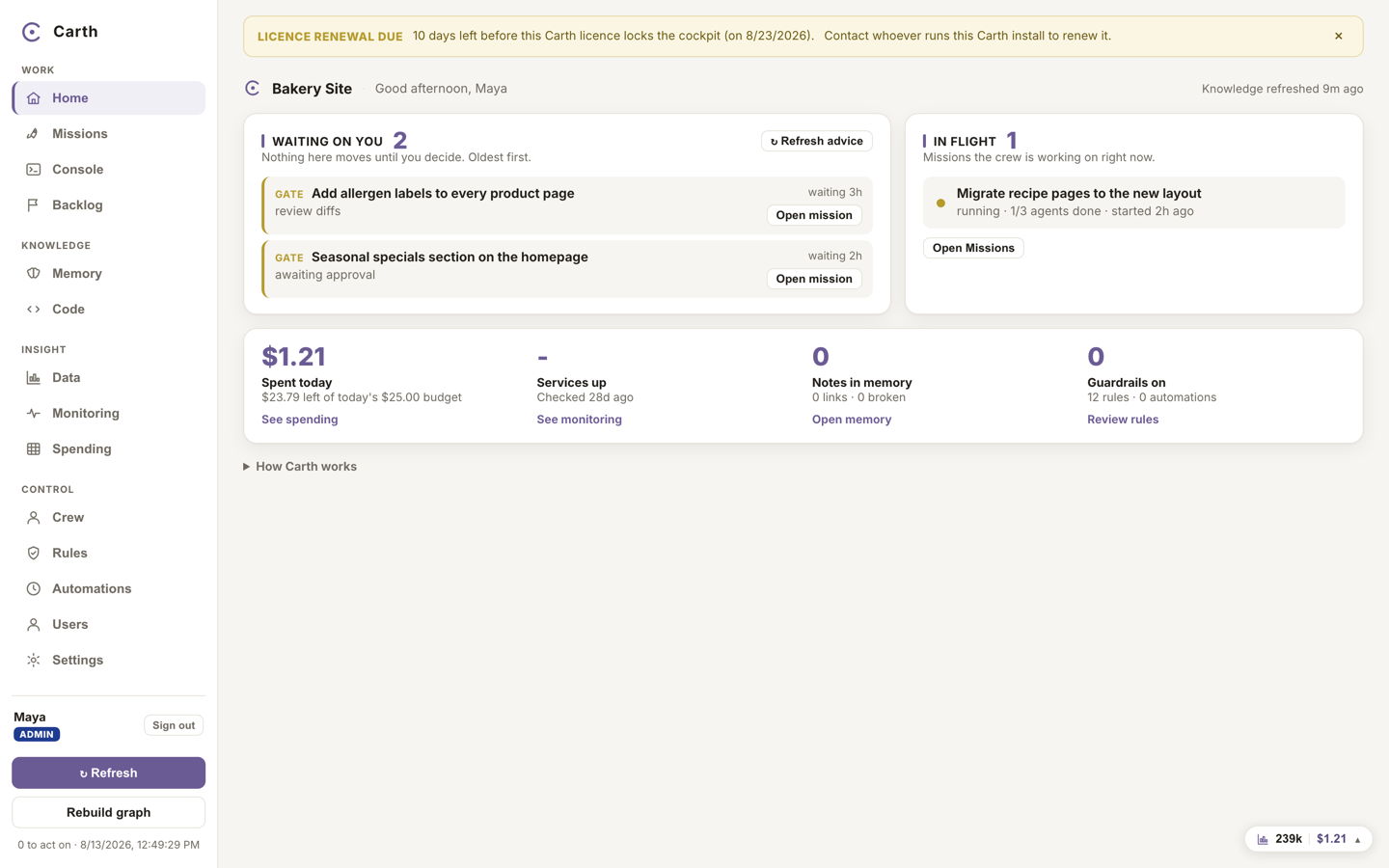Image resolution: width=1389 pixels, height=868 pixels.
Task: Click the purple Refresh button
Action: pos(109,773)
